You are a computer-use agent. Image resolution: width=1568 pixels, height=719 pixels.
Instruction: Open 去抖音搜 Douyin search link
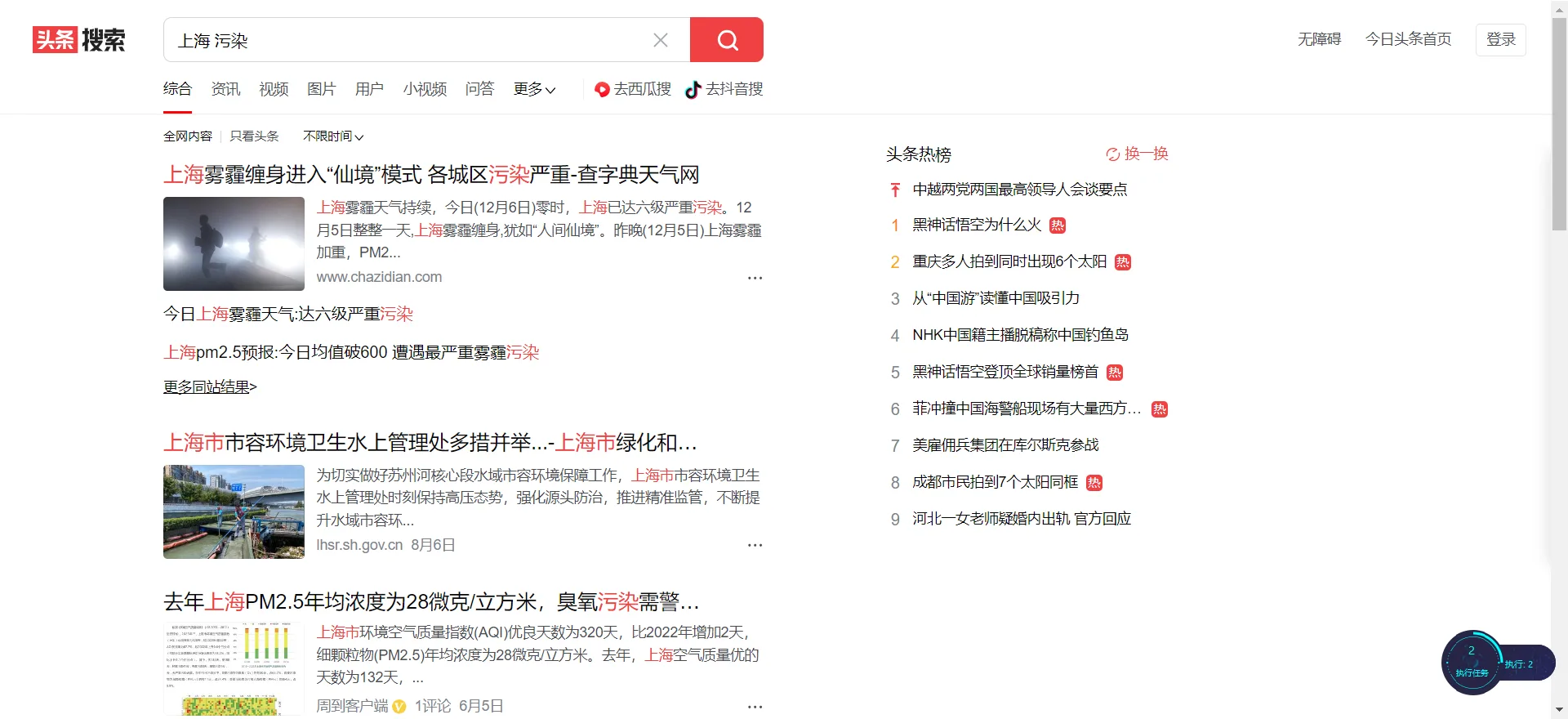(x=724, y=89)
